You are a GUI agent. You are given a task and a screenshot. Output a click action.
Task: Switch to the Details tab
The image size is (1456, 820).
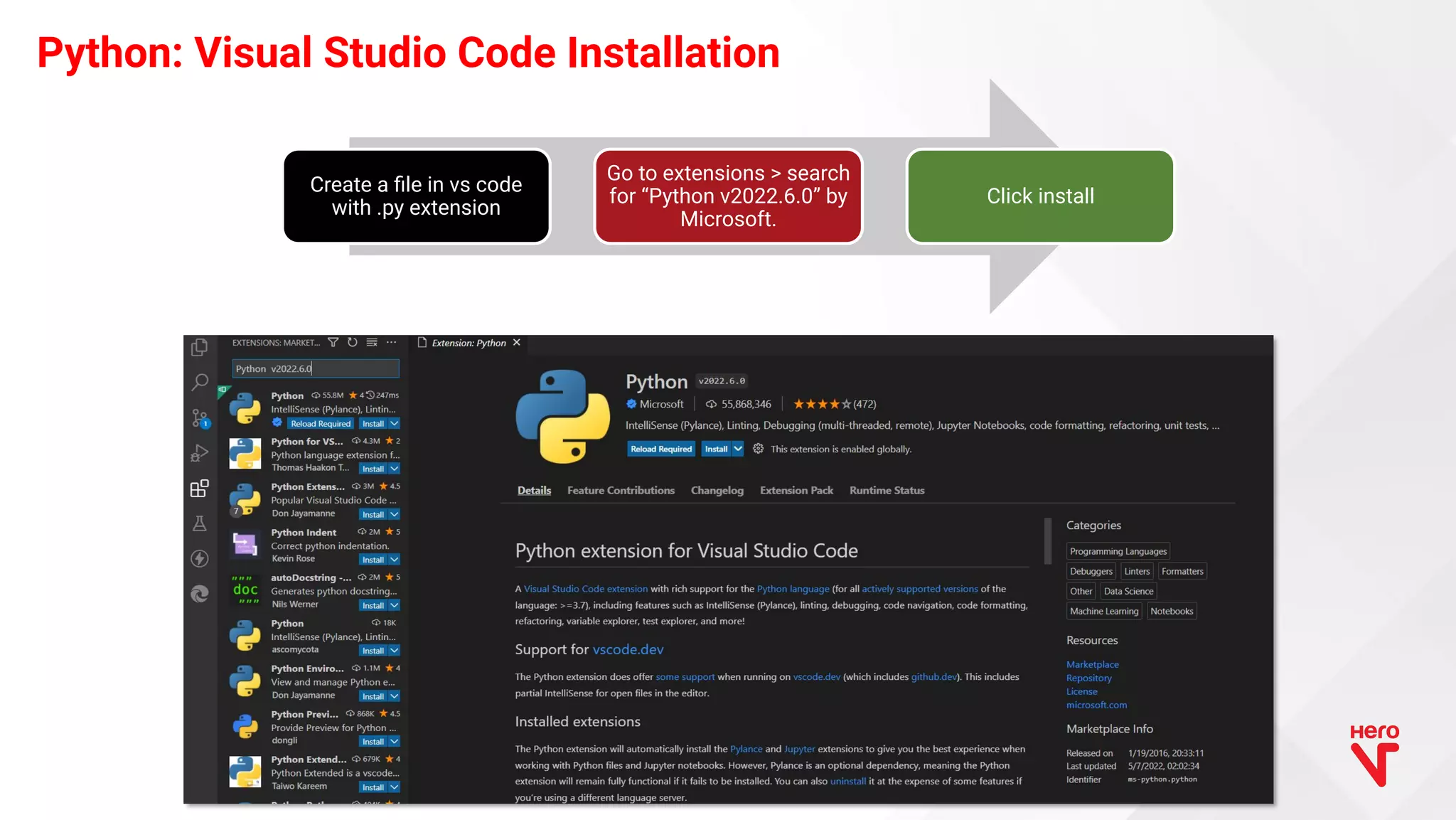[x=534, y=490]
